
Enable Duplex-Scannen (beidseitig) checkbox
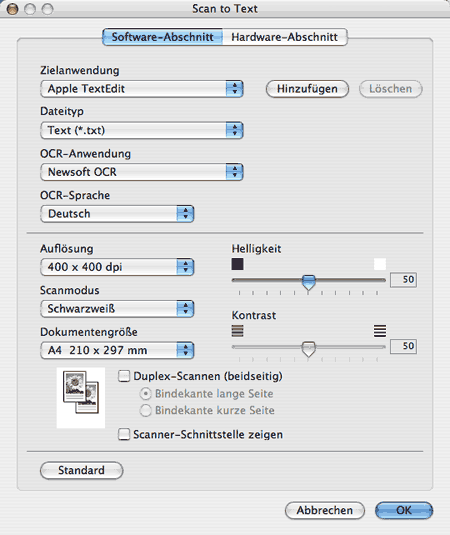pos(124,376)
